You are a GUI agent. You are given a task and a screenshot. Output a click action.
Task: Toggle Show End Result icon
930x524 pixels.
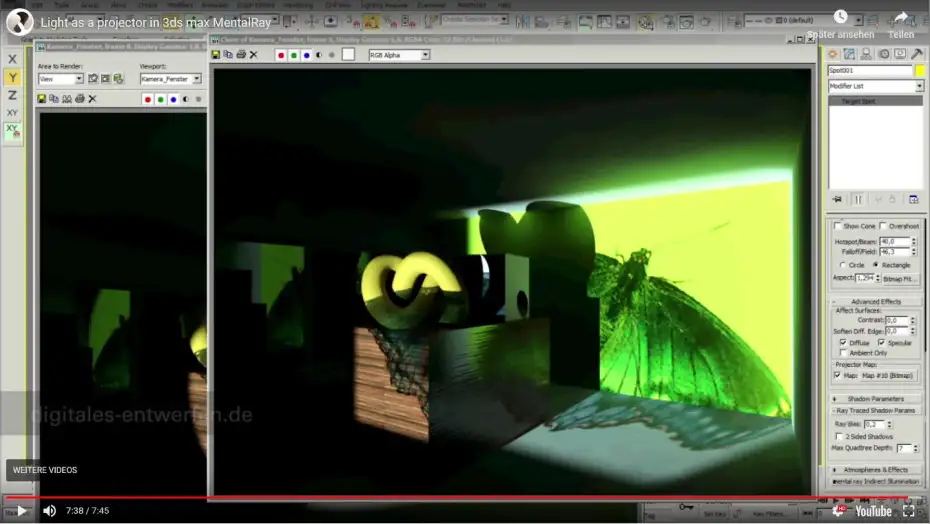click(x=858, y=199)
